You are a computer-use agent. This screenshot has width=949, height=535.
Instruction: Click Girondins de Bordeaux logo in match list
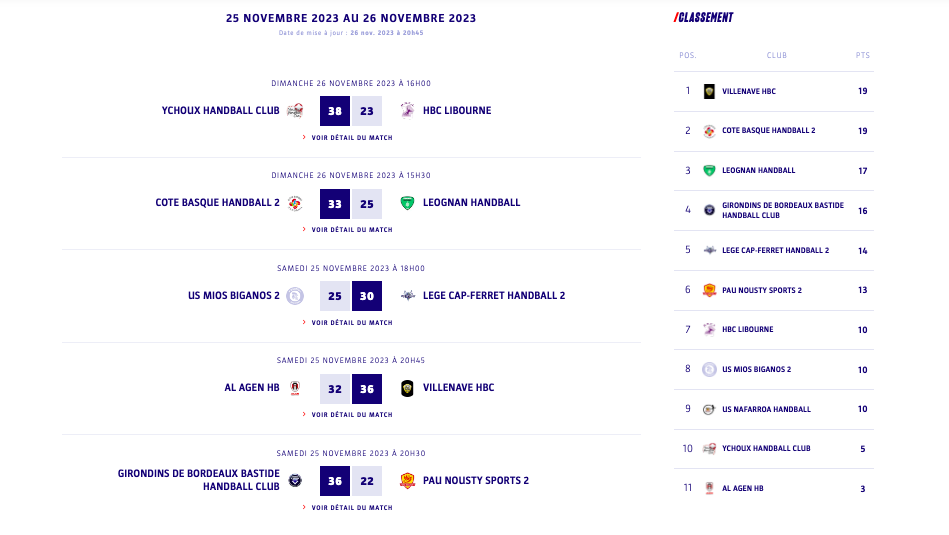click(x=295, y=481)
